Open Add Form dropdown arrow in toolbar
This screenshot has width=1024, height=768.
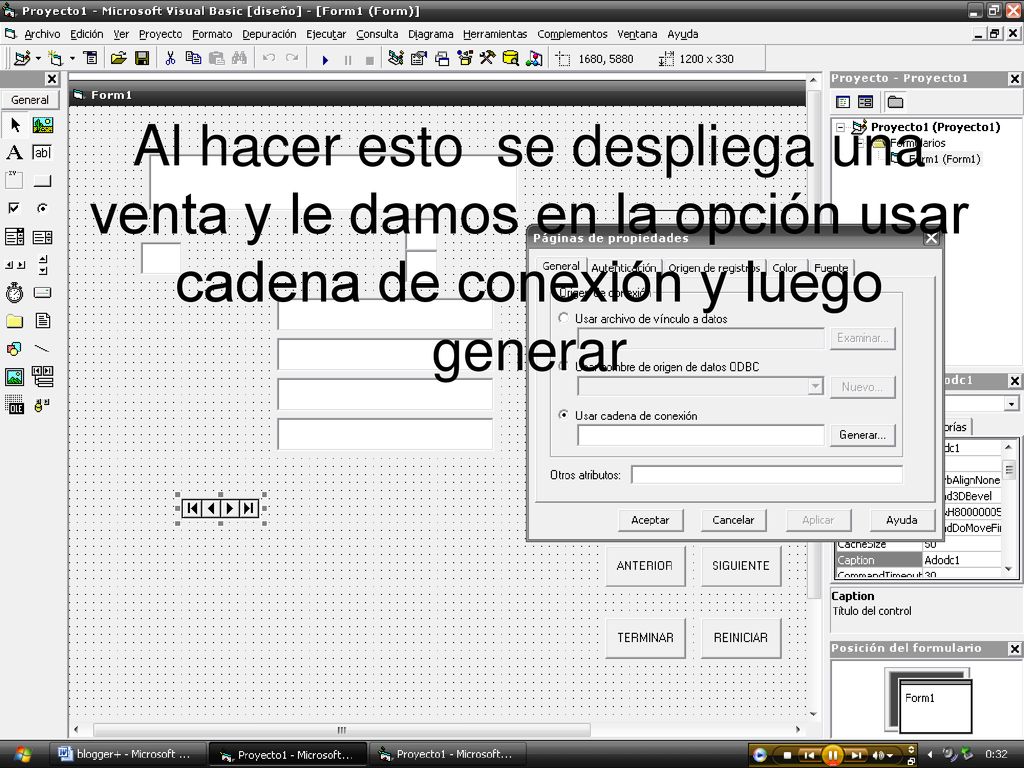[72, 59]
